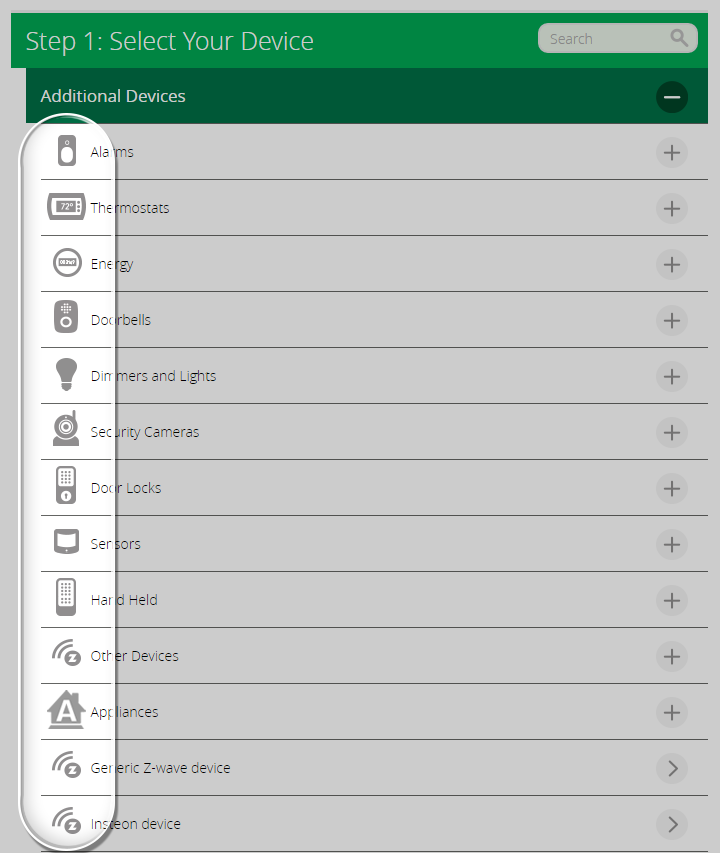Select the Hand Held label
This screenshot has width=720, height=853.
(x=124, y=600)
